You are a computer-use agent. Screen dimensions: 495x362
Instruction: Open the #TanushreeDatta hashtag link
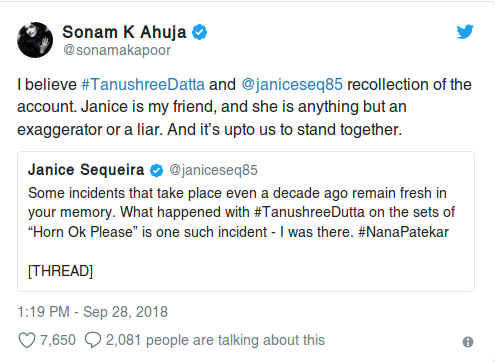tap(143, 84)
